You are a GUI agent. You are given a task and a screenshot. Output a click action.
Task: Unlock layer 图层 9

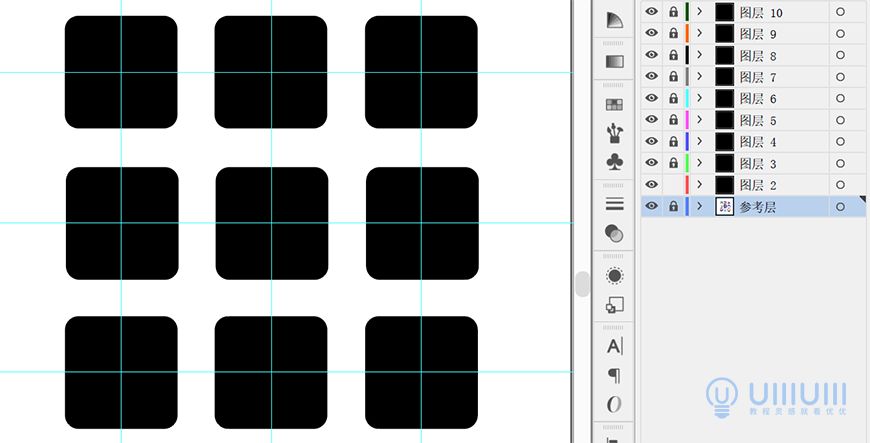click(673, 34)
